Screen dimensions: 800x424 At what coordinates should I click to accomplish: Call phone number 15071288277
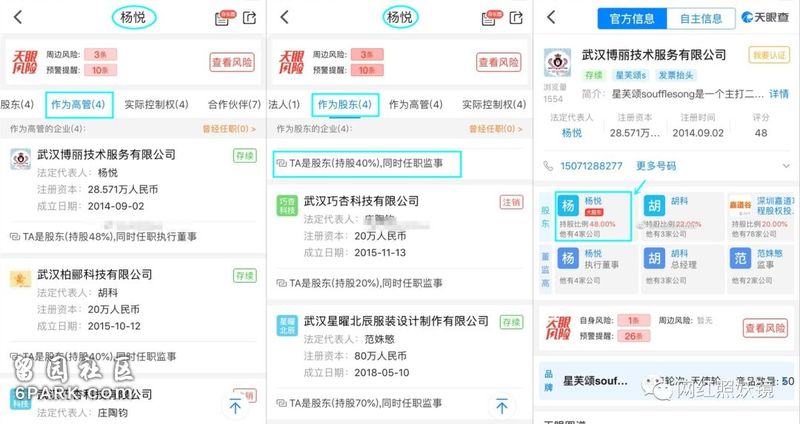(x=591, y=166)
